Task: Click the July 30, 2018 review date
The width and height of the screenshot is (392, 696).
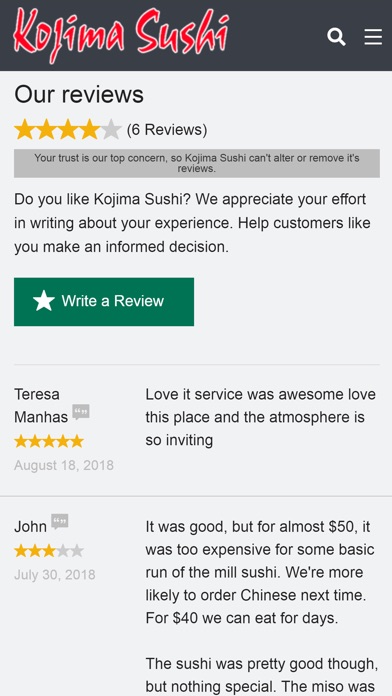Action: point(55,575)
